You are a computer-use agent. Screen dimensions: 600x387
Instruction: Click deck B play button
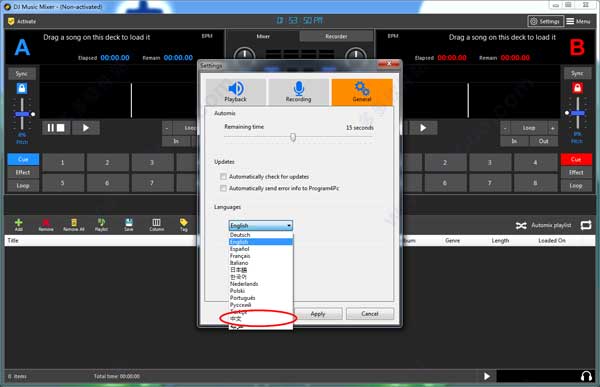click(x=423, y=128)
